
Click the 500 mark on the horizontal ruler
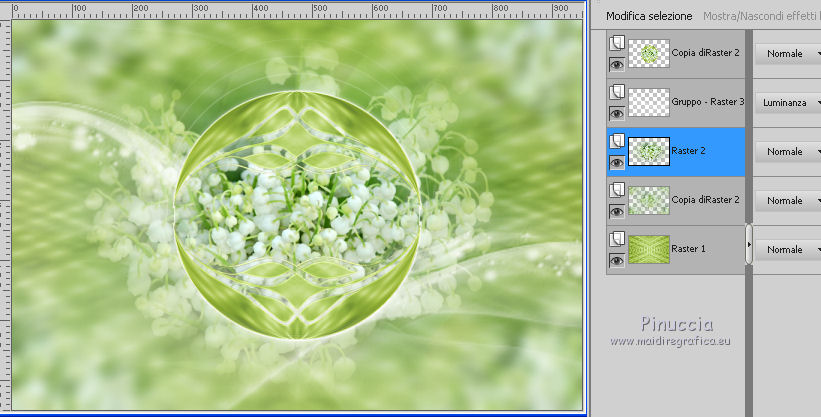[318, 8]
